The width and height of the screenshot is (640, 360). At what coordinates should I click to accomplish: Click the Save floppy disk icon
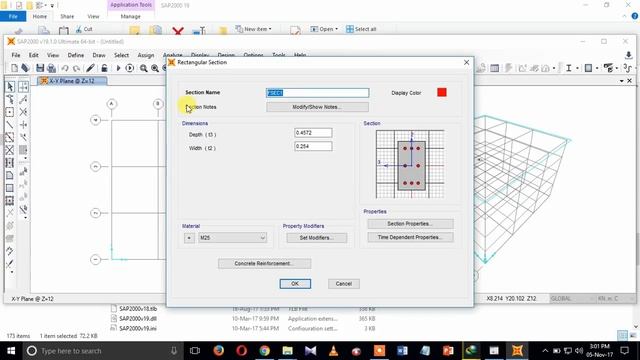[x=40, y=68]
